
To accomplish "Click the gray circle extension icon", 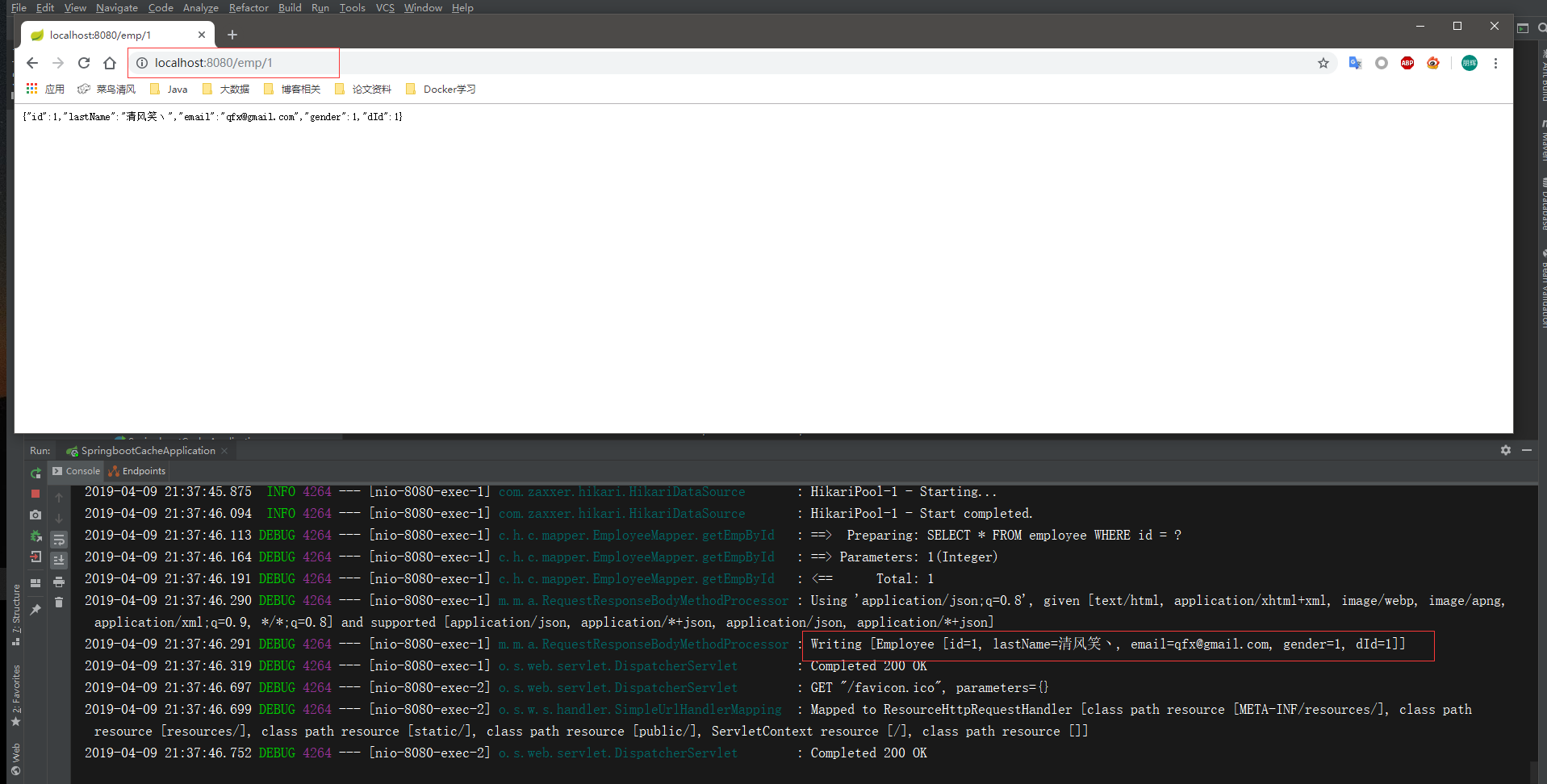I will tap(1382, 63).
